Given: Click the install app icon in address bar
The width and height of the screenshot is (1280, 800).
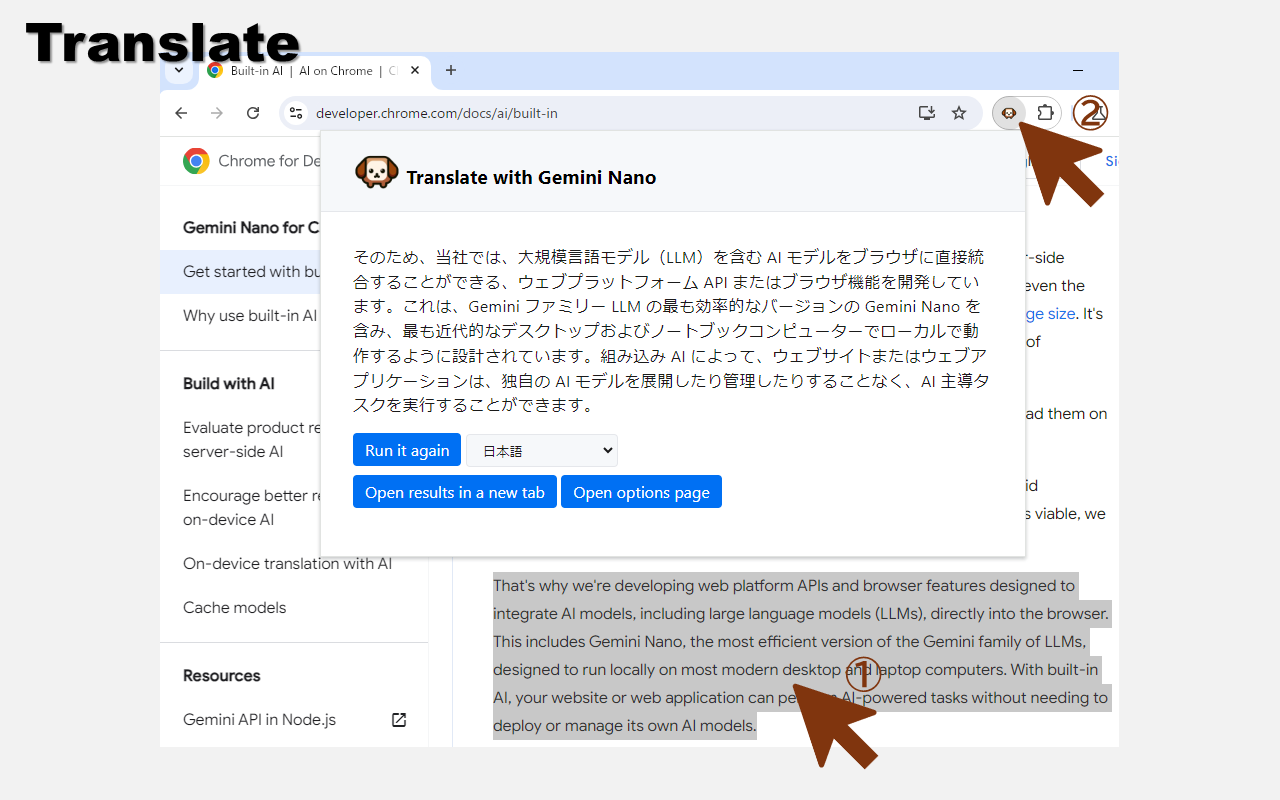Looking at the screenshot, I should [x=927, y=113].
